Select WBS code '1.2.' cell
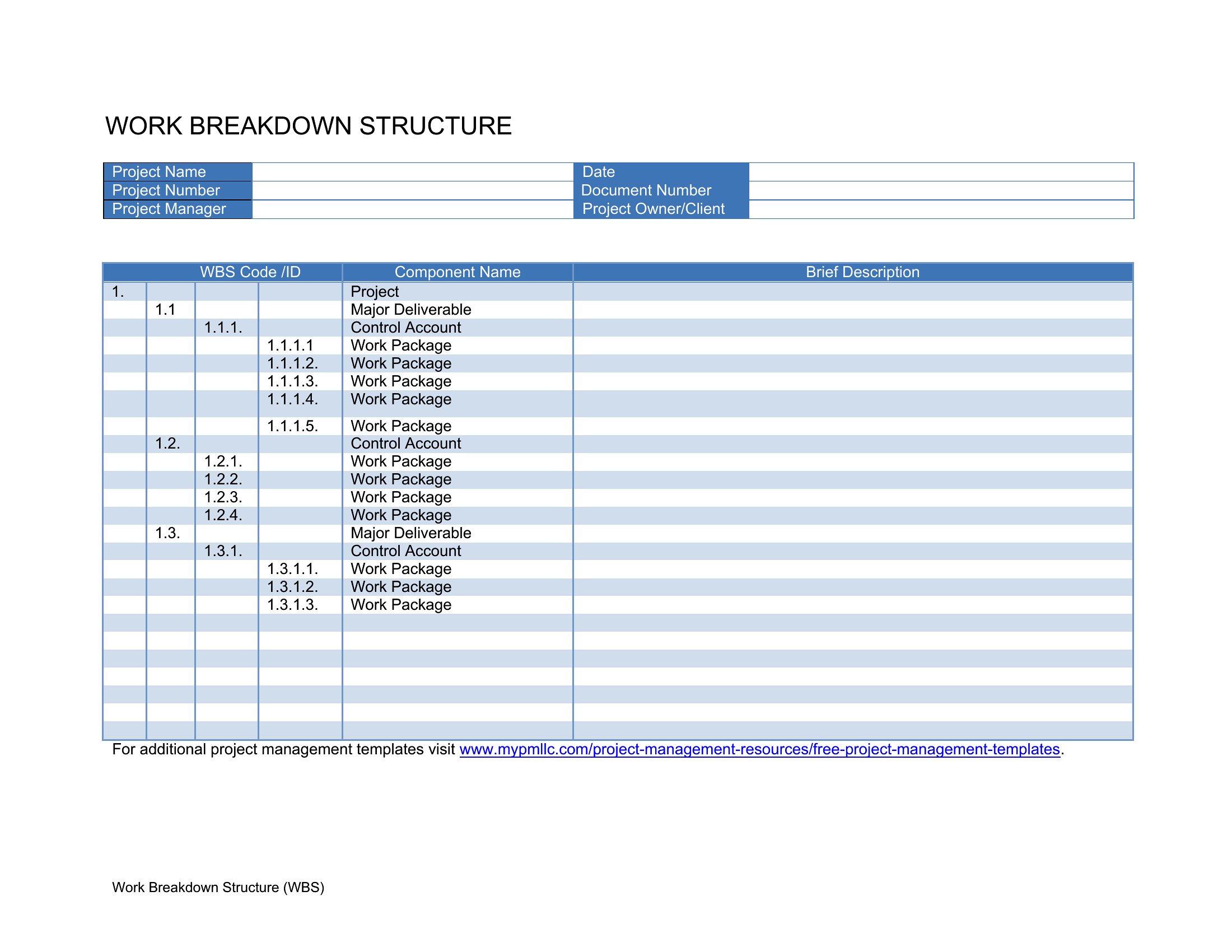This screenshot has width=1232, height=952. pyautogui.click(x=170, y=444)
